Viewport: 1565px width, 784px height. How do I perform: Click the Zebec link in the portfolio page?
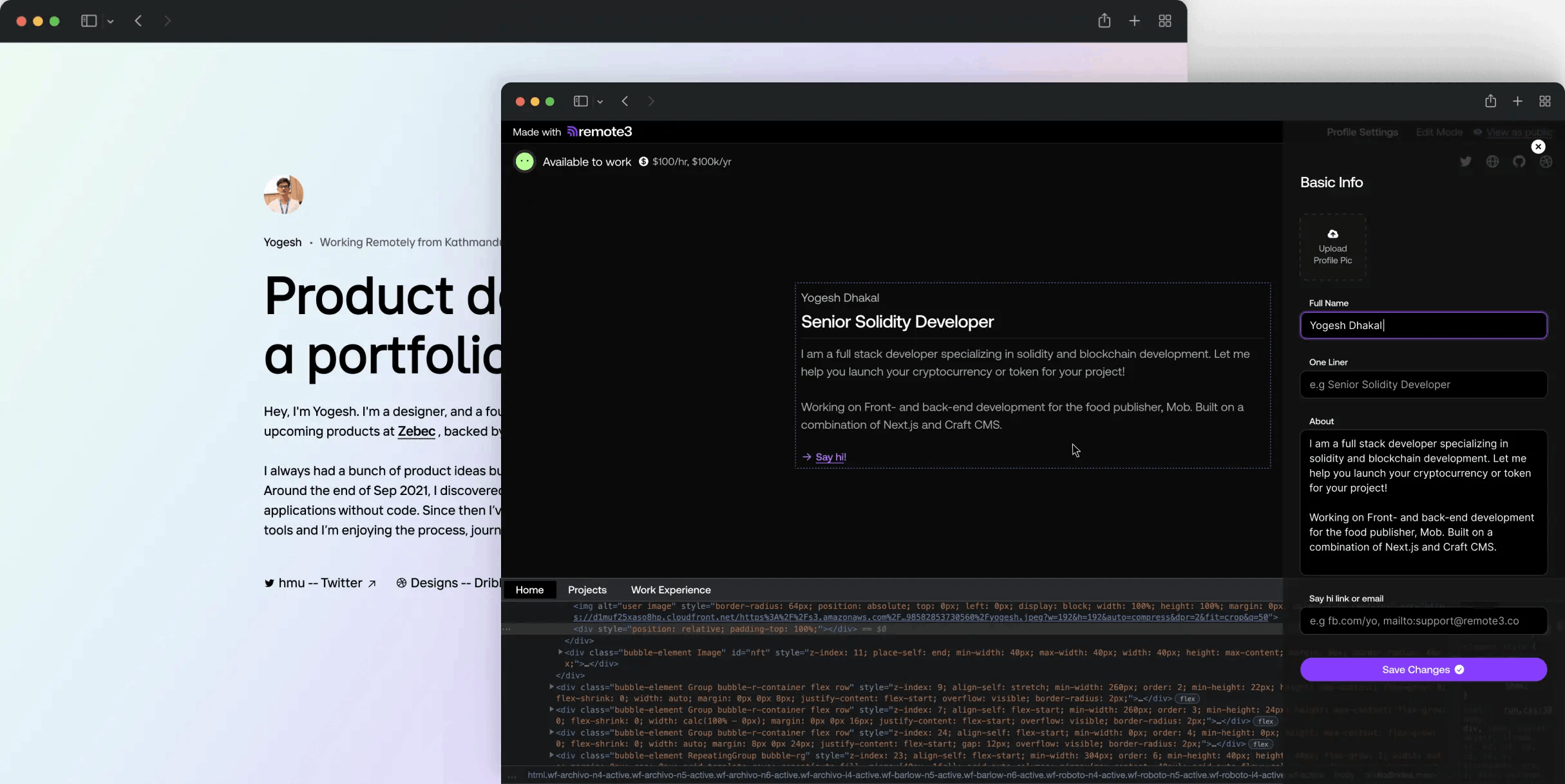point(416,431)
